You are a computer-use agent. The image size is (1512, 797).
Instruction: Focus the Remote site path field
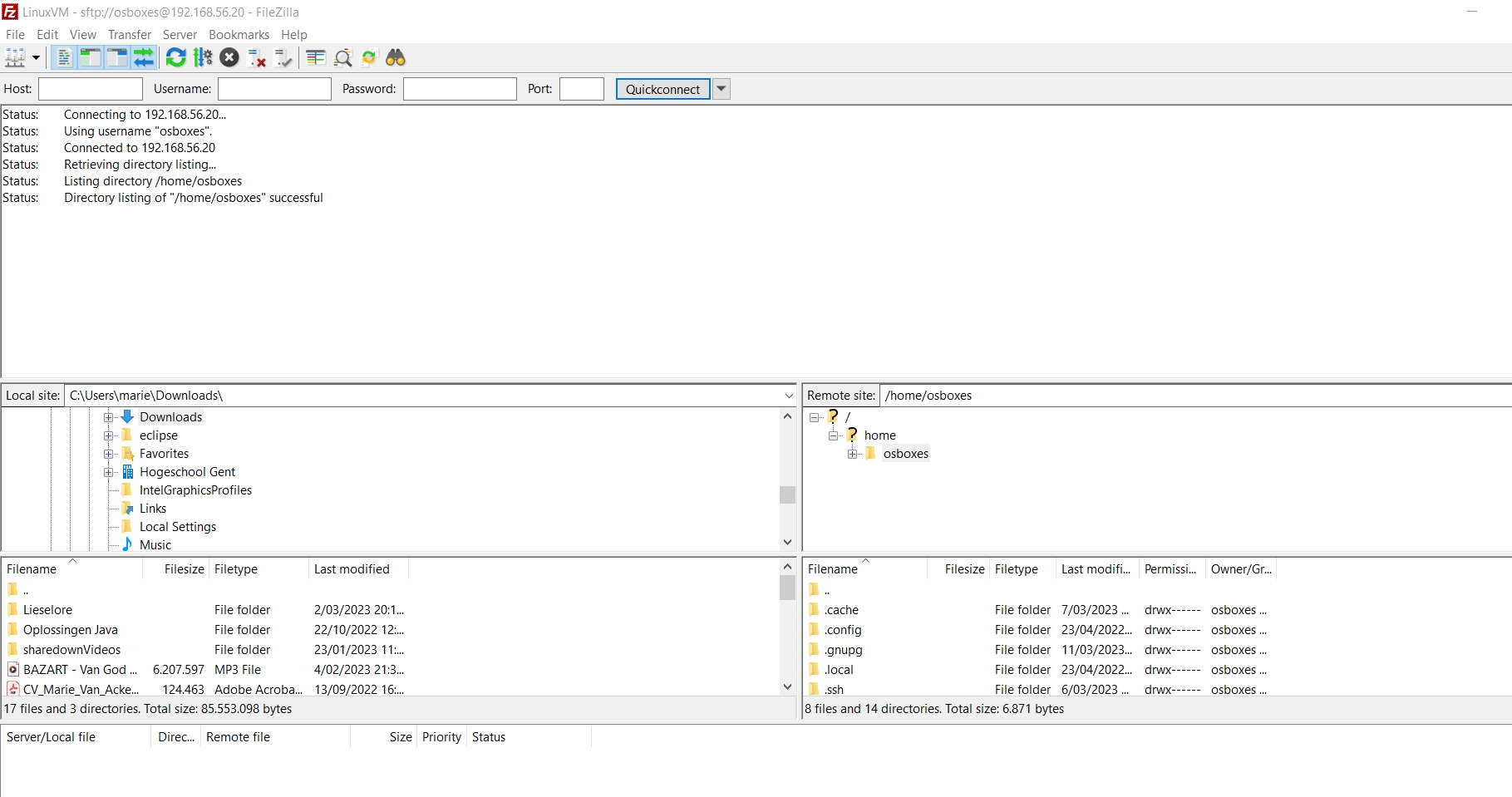pyautogui.click(x=1195, y=396)
